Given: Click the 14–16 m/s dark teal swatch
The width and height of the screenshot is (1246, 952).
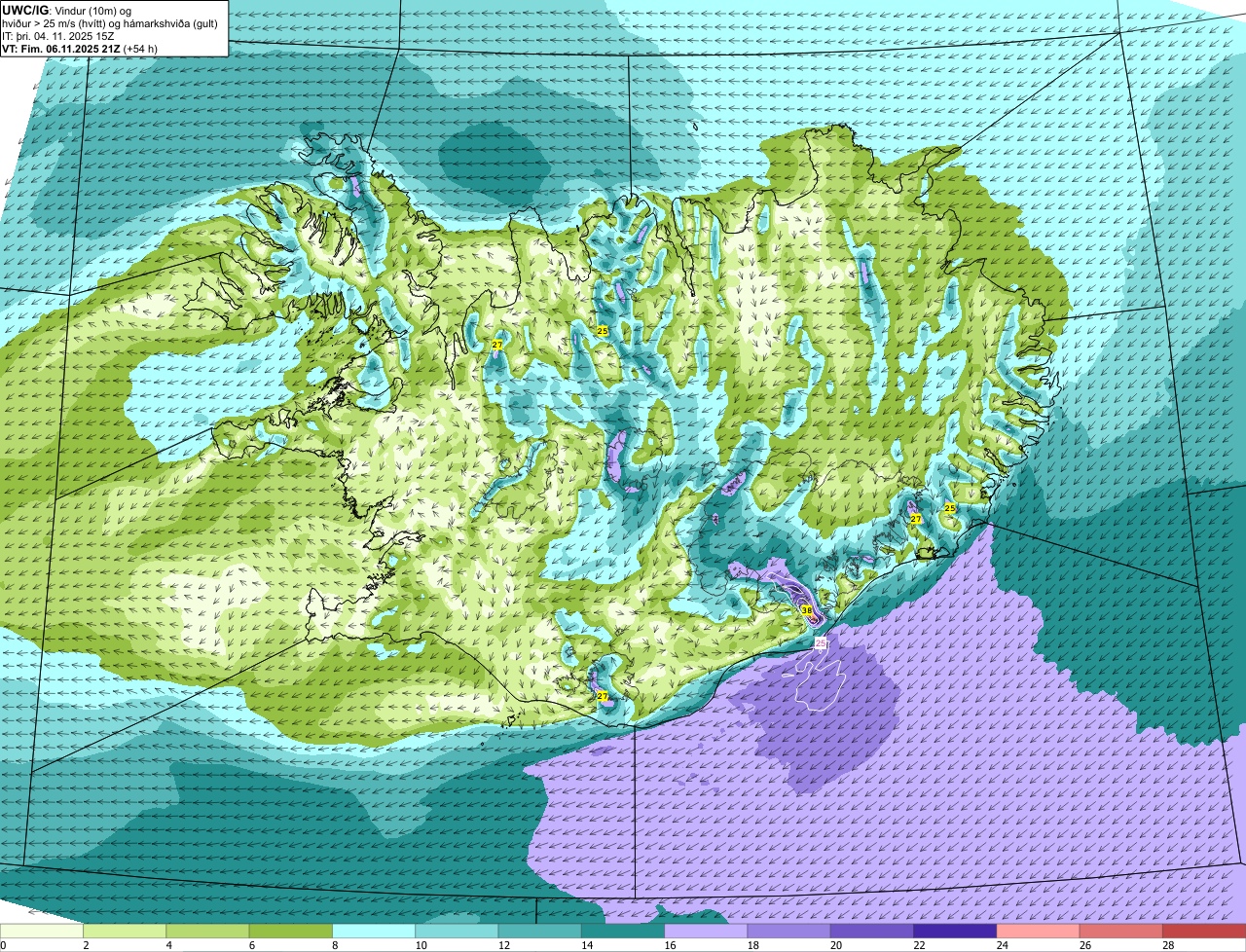Looking at the screenshot, I should (x=623, y=932).
